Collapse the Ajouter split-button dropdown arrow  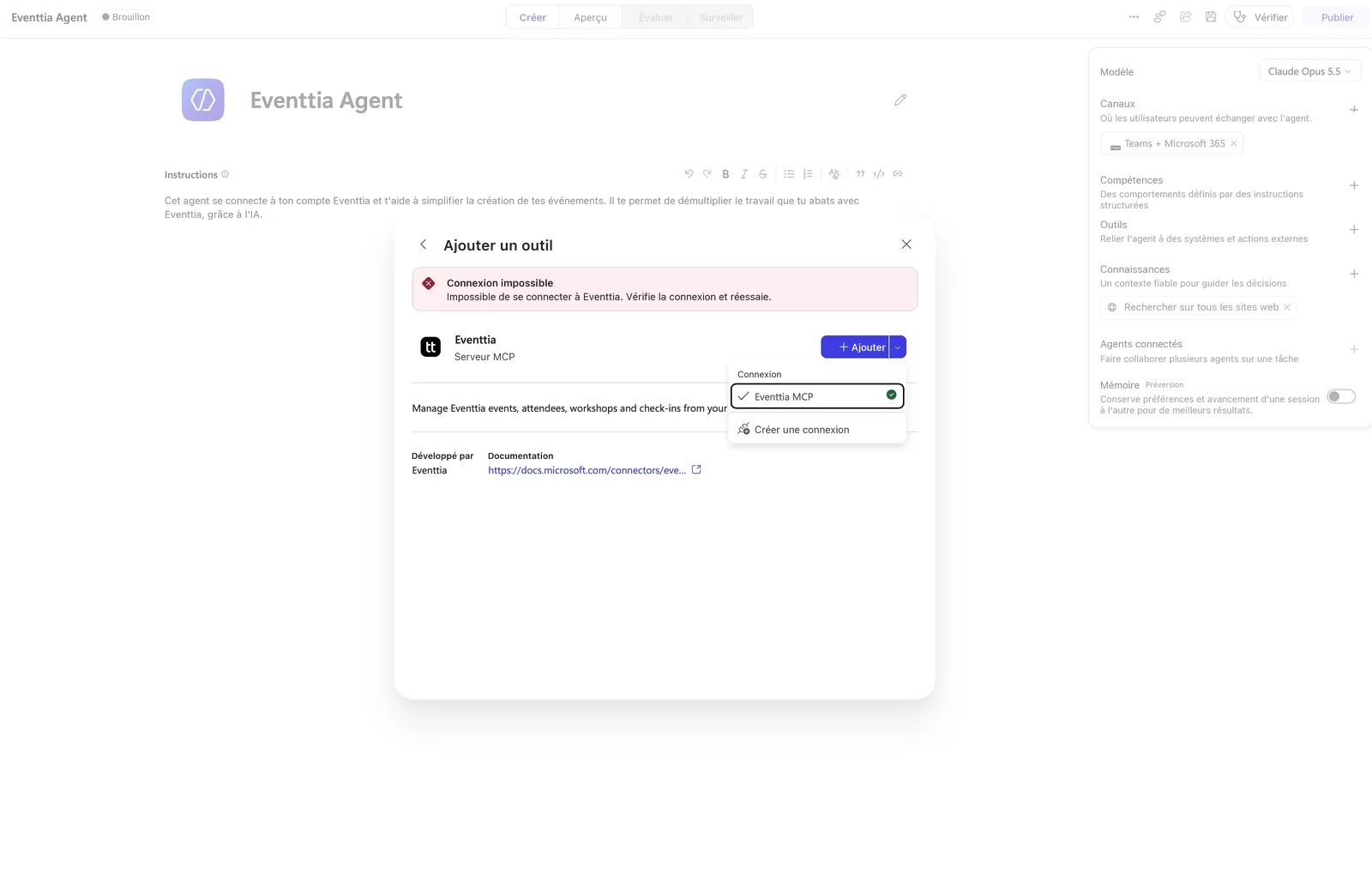898,347
